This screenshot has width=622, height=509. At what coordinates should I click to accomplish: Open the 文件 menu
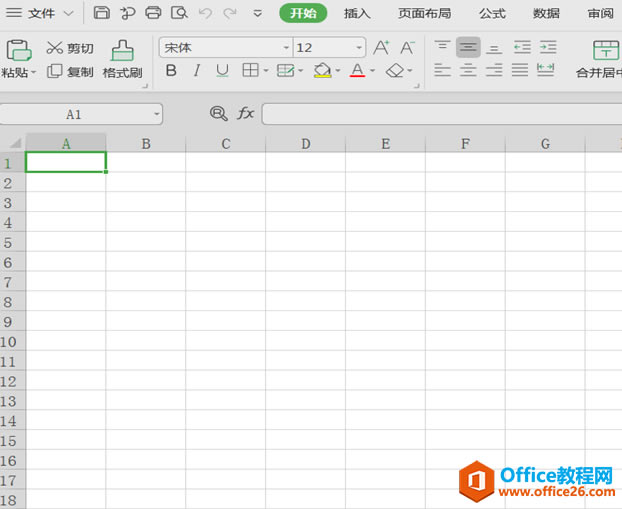[x=41, y=13]
